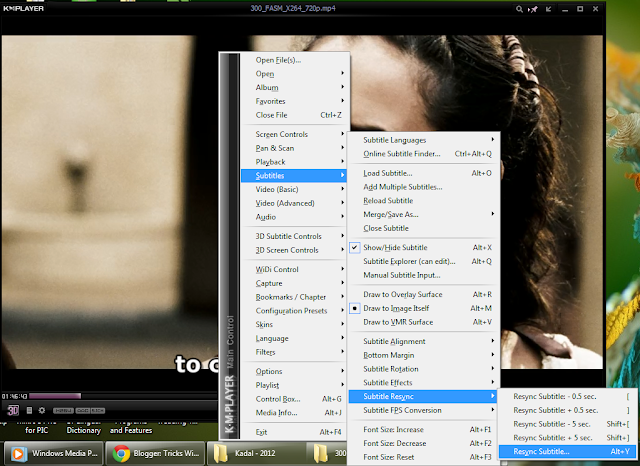Open WiDi Control menu entry
The width and height of the screenshot is (640, 466).
294,269
